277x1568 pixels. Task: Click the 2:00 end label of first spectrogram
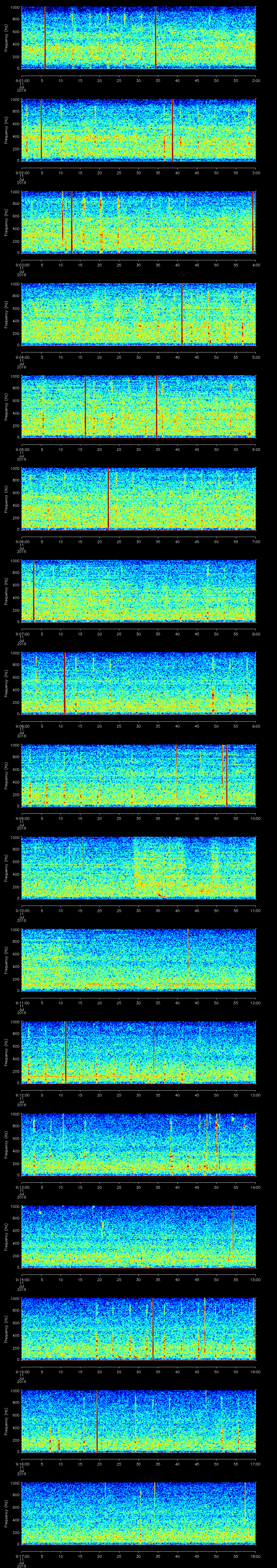(256, 80)
